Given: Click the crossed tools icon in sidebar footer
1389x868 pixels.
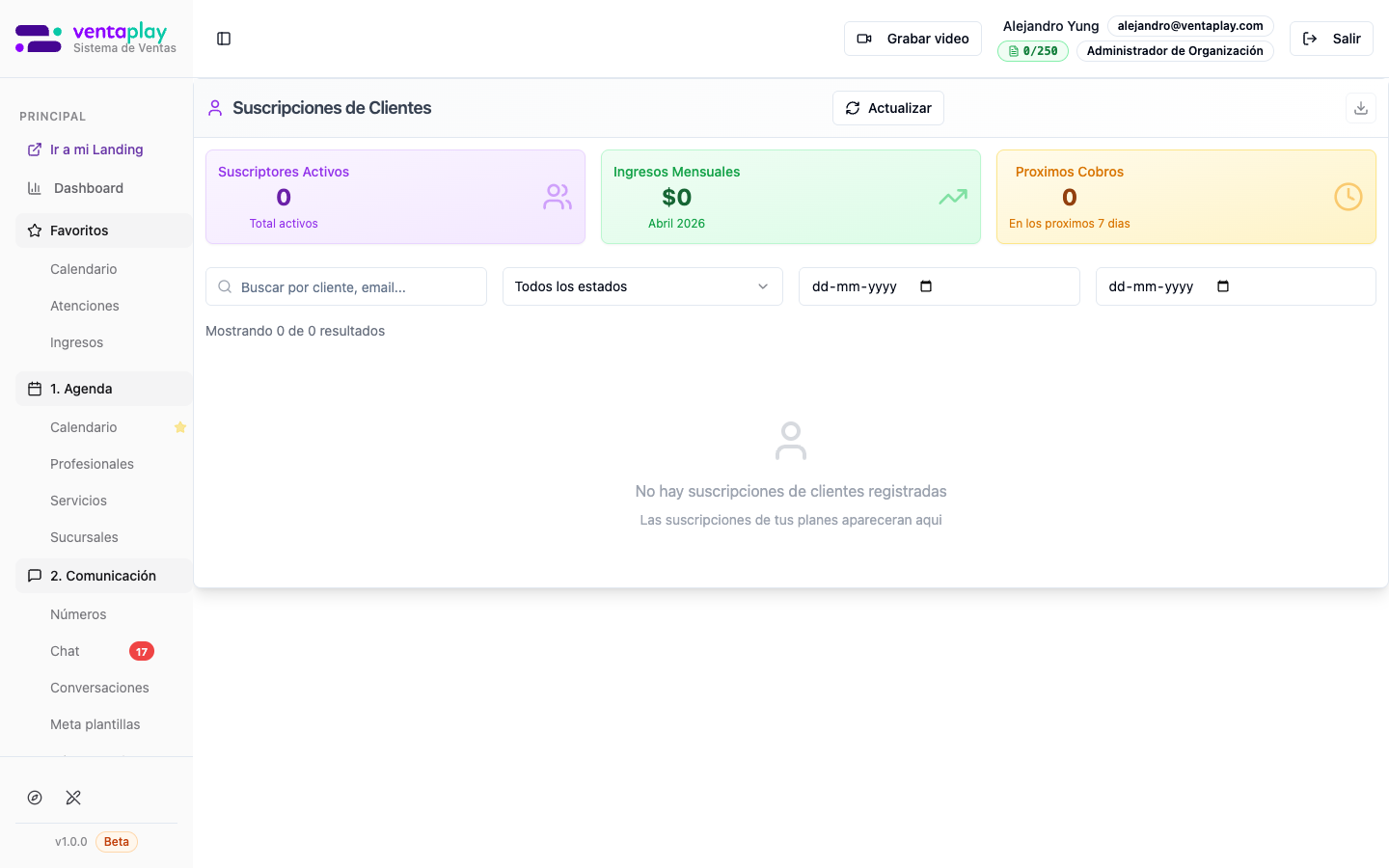Looking at the screenshot, I should (73, 798).
